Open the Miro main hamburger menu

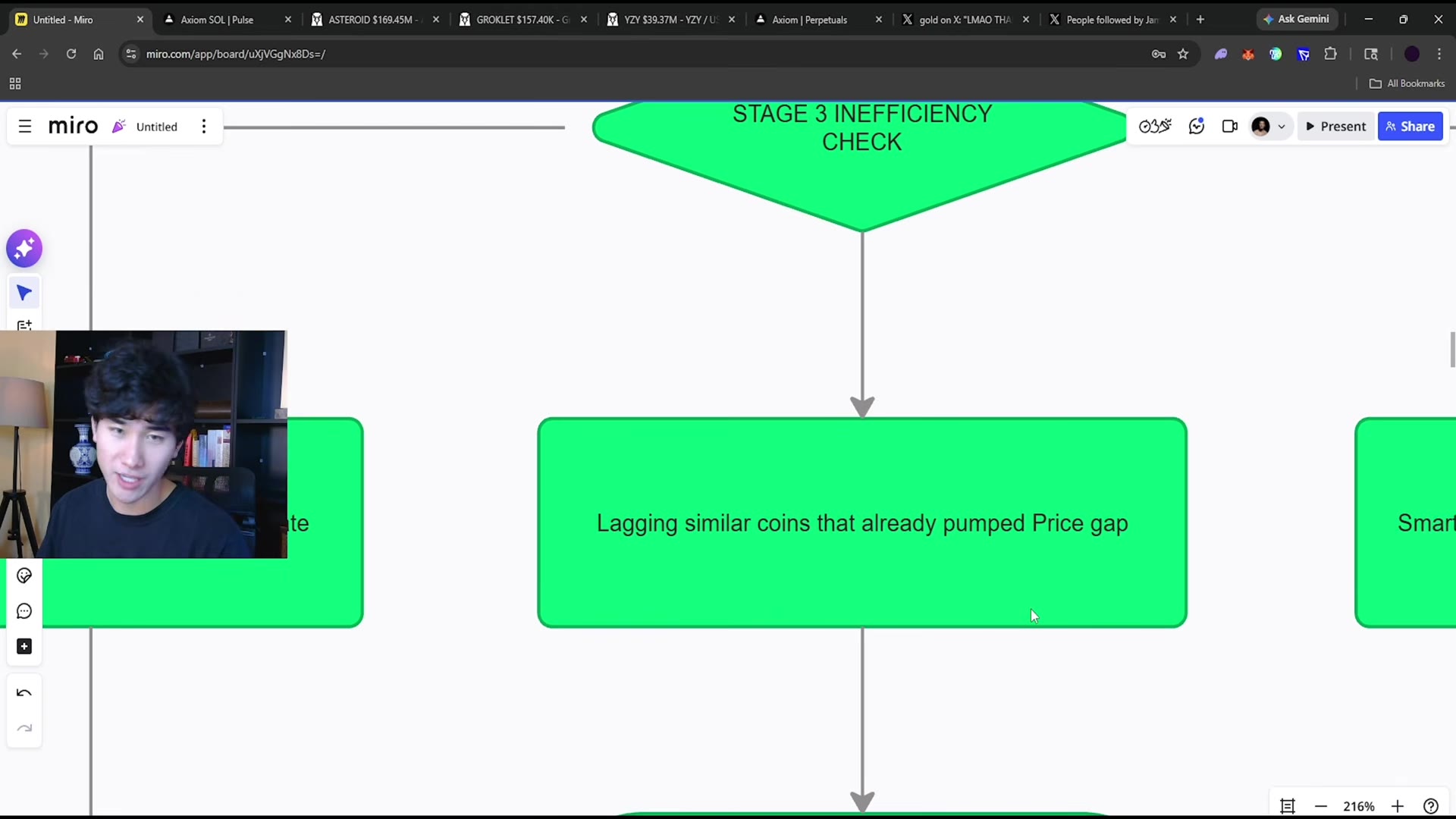click(x=25, y=127)
